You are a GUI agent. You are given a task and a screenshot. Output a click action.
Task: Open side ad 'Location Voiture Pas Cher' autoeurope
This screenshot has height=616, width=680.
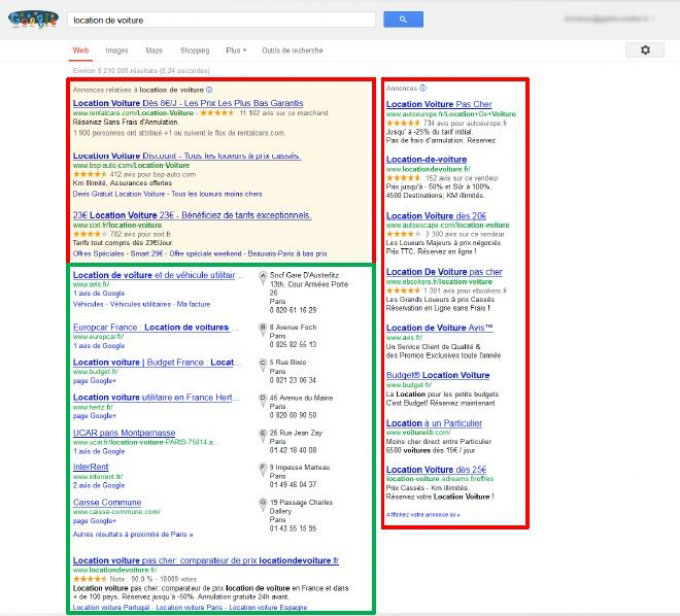[x=439, y=104]
